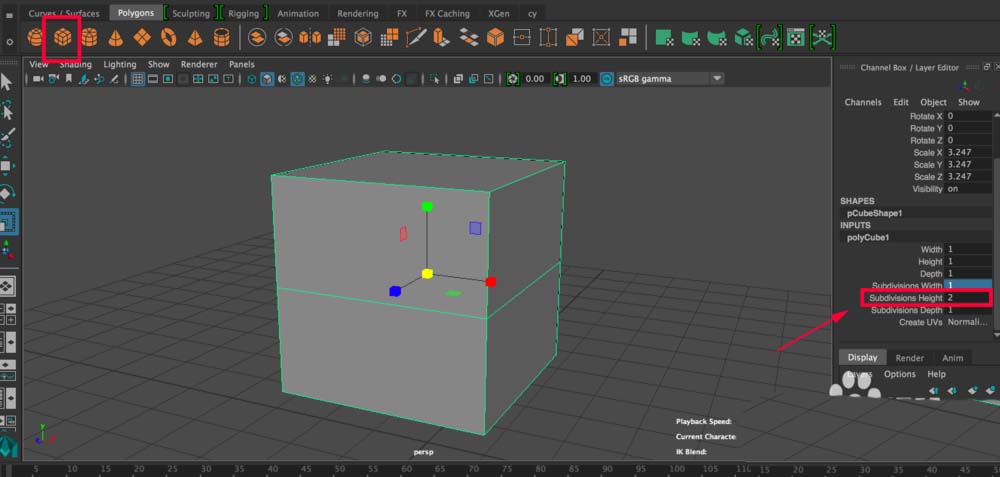Switch to the Rendering shelf tab
The image size is (1000, 477).
click(x=357, y=13)
